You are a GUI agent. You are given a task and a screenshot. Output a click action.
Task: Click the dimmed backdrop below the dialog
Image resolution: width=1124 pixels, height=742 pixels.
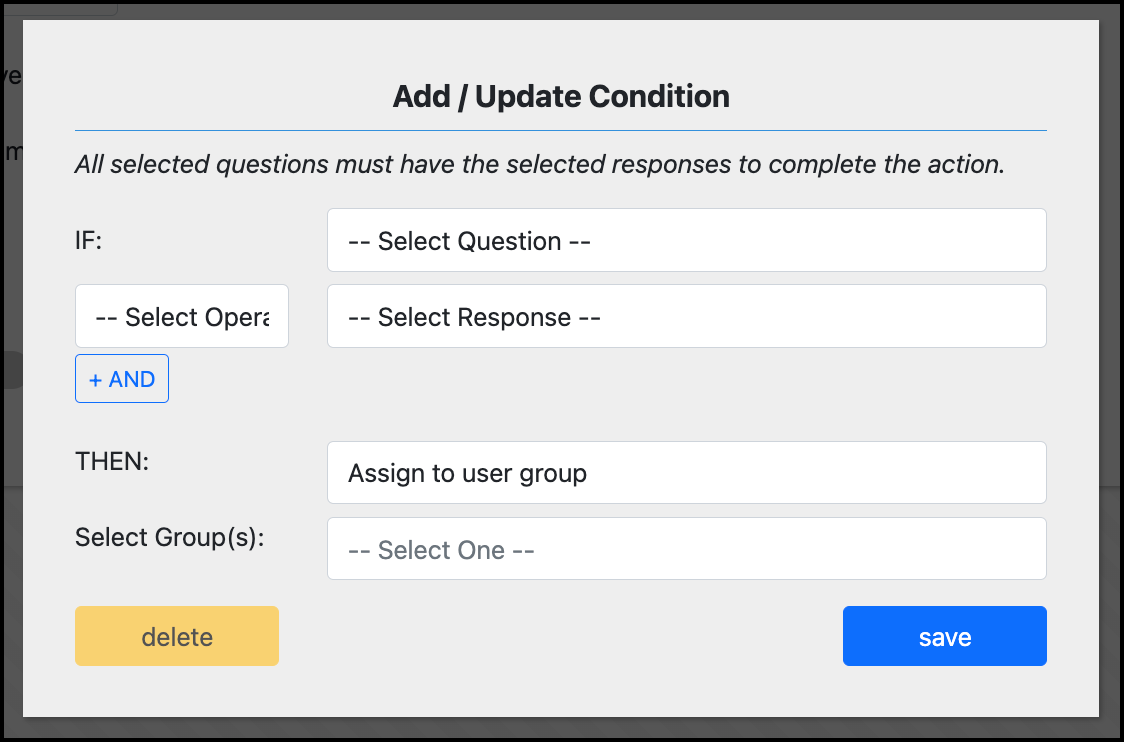tap(560, 729)
